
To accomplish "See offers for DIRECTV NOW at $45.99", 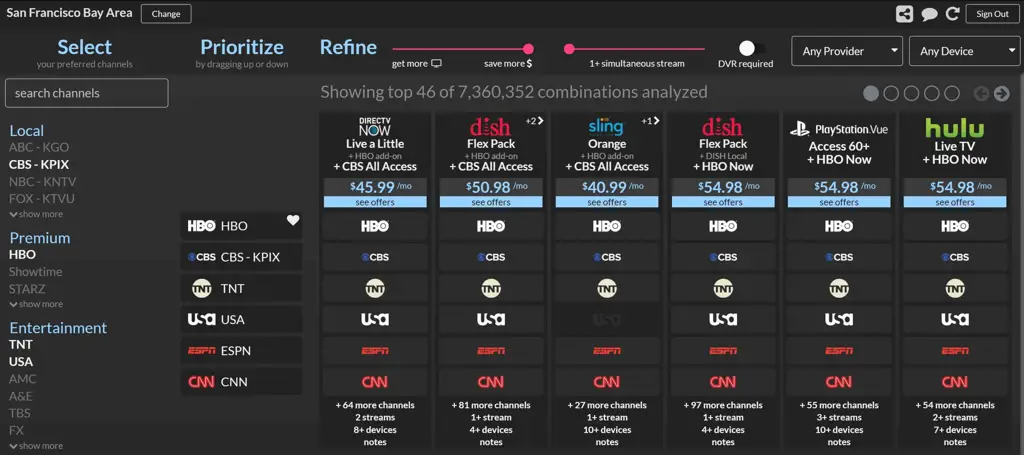I will tap(375, 202).
